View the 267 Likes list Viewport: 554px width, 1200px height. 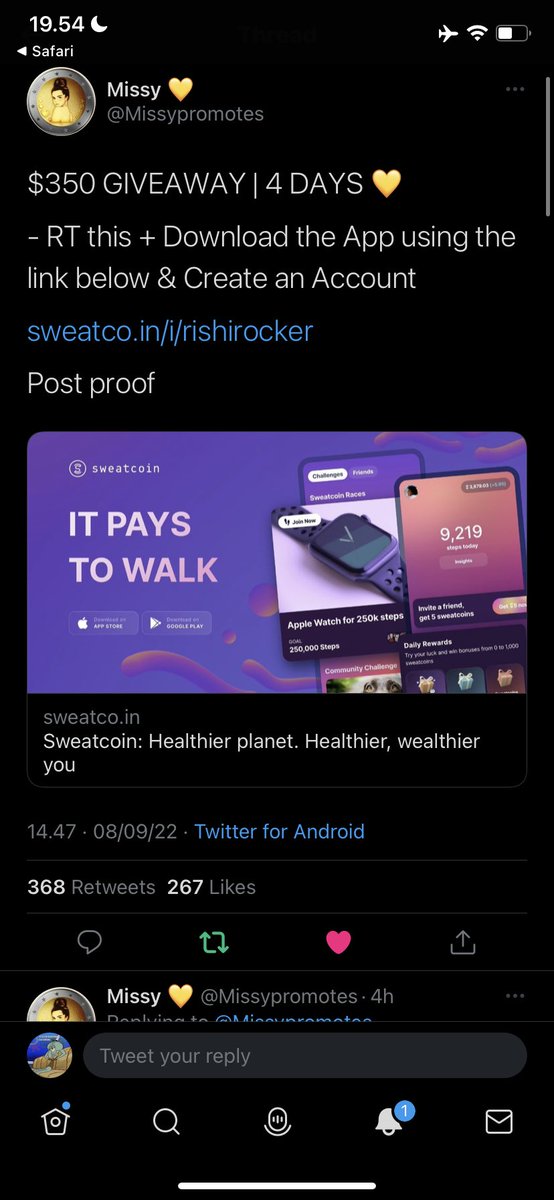(x=211, y=887)
